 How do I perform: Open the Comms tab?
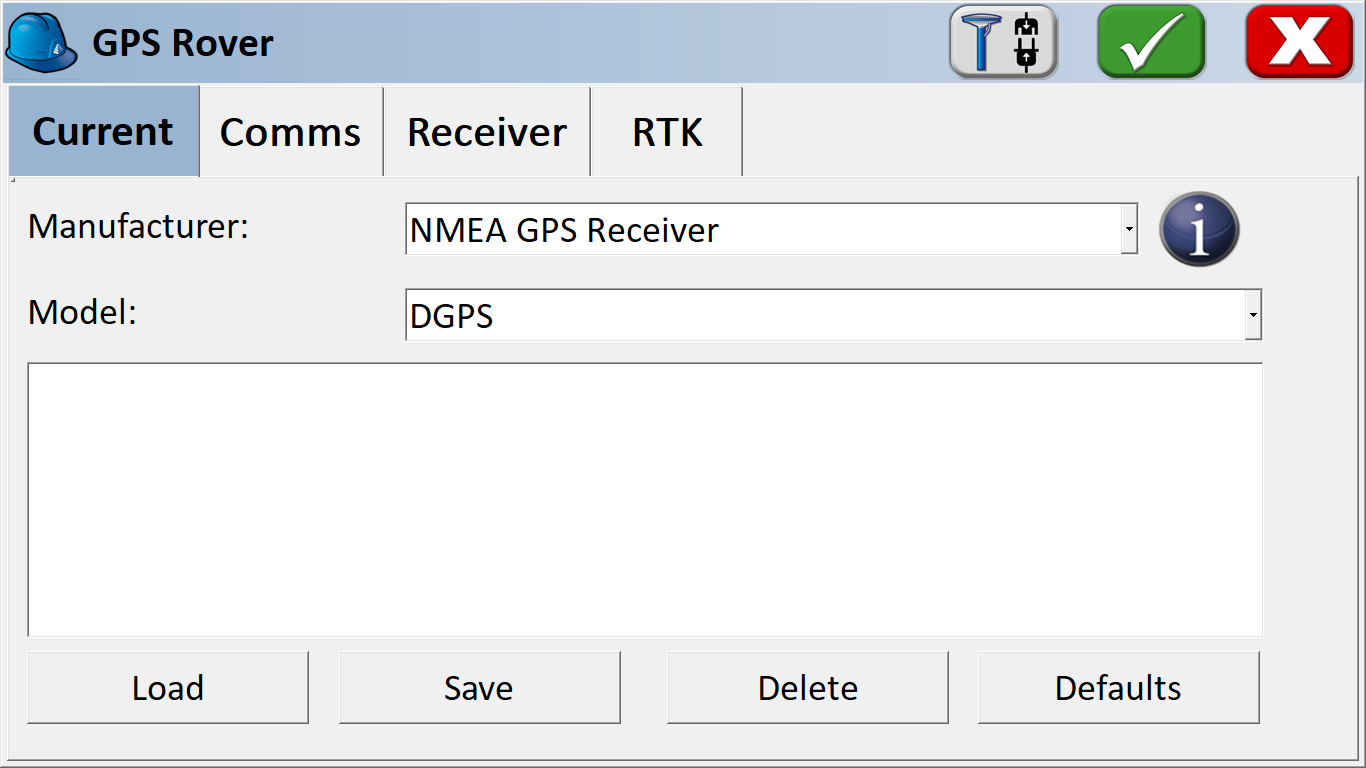click(x=291, y=131)
